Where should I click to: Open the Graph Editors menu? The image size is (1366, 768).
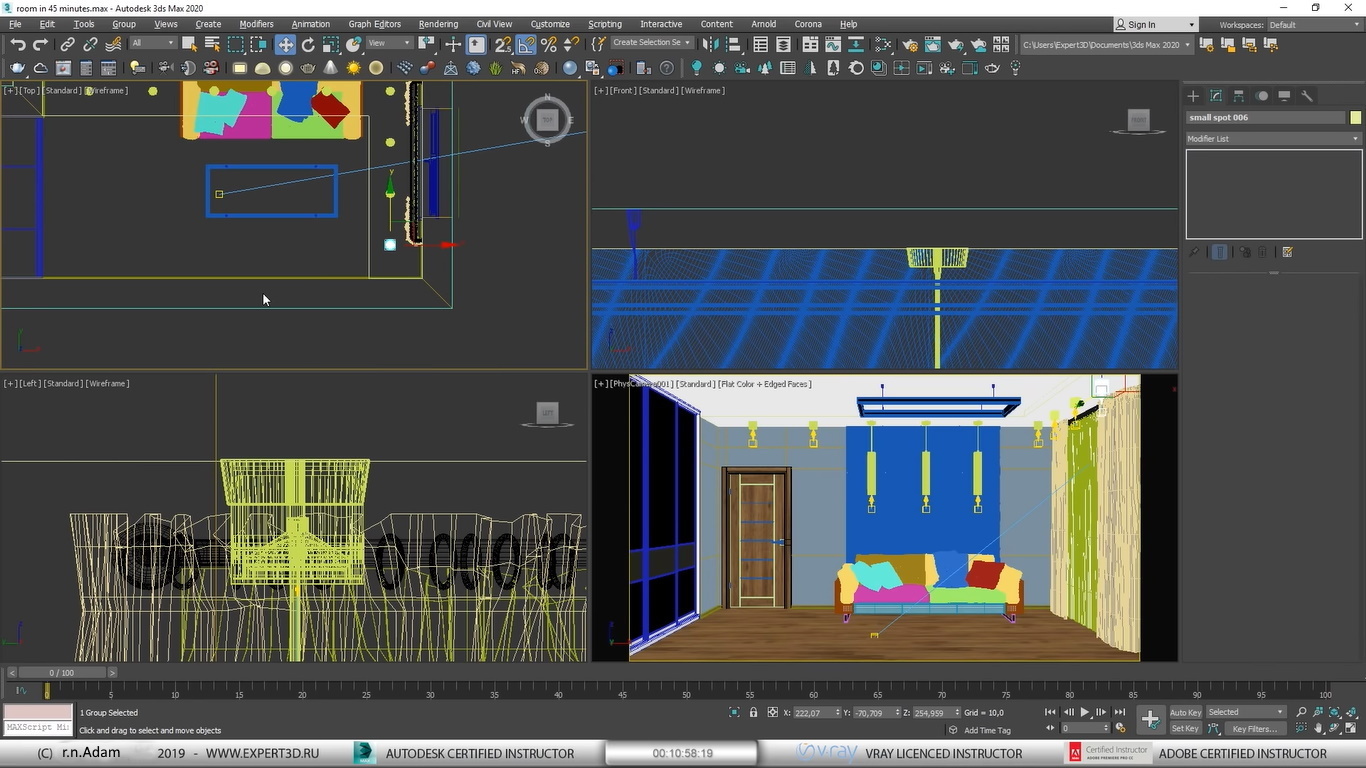coord(374,24)
